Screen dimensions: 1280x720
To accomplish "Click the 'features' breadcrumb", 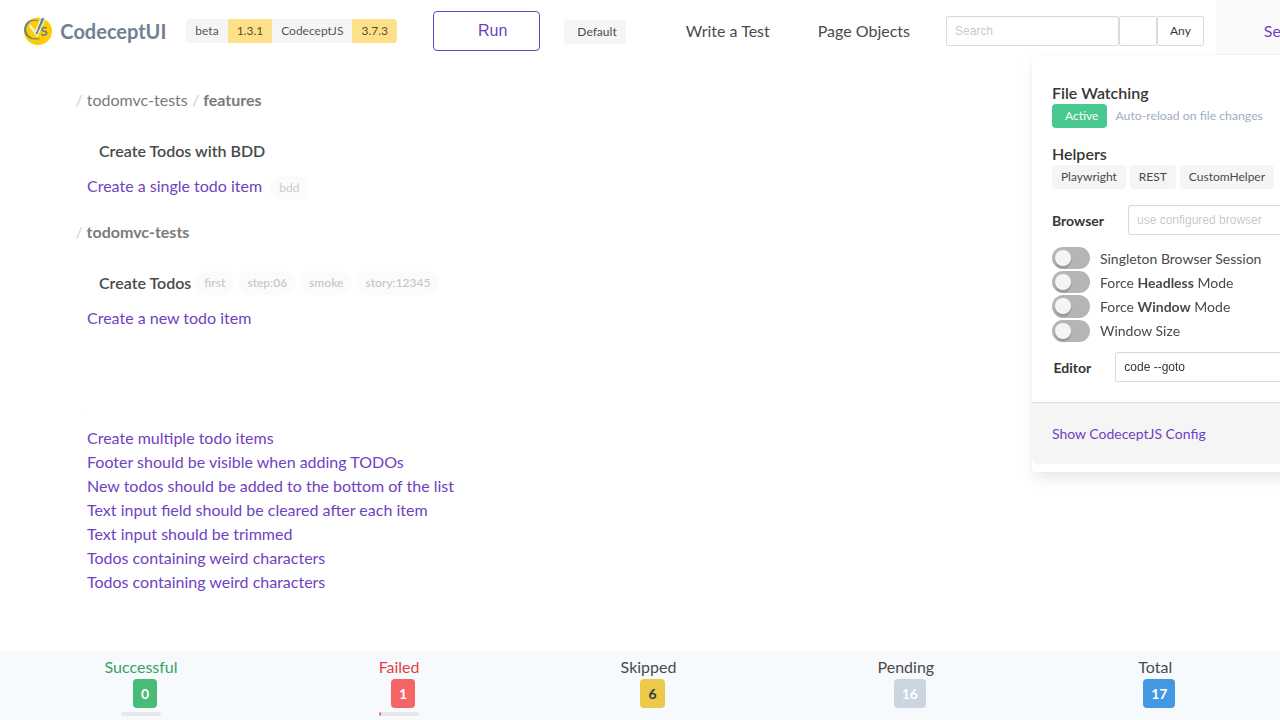I will click(x=232, y=101).
